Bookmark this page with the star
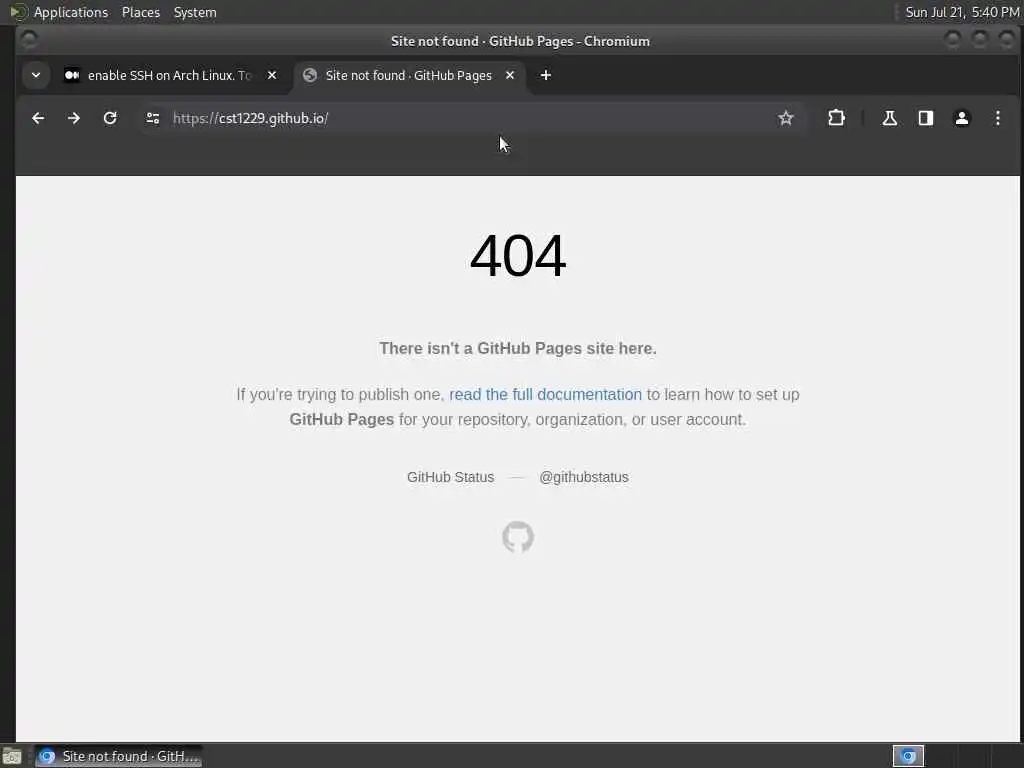The height and width of the screenshot is (768, 1024). click(786, 118)
